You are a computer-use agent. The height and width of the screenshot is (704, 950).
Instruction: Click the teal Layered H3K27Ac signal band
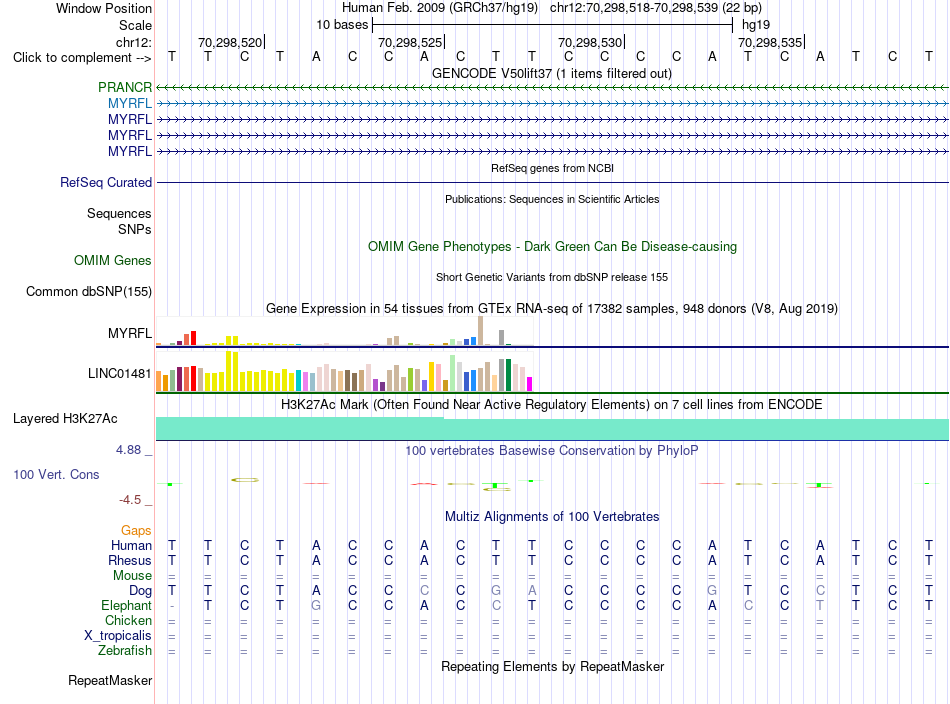pyautogui.click(x=552, y=428)
